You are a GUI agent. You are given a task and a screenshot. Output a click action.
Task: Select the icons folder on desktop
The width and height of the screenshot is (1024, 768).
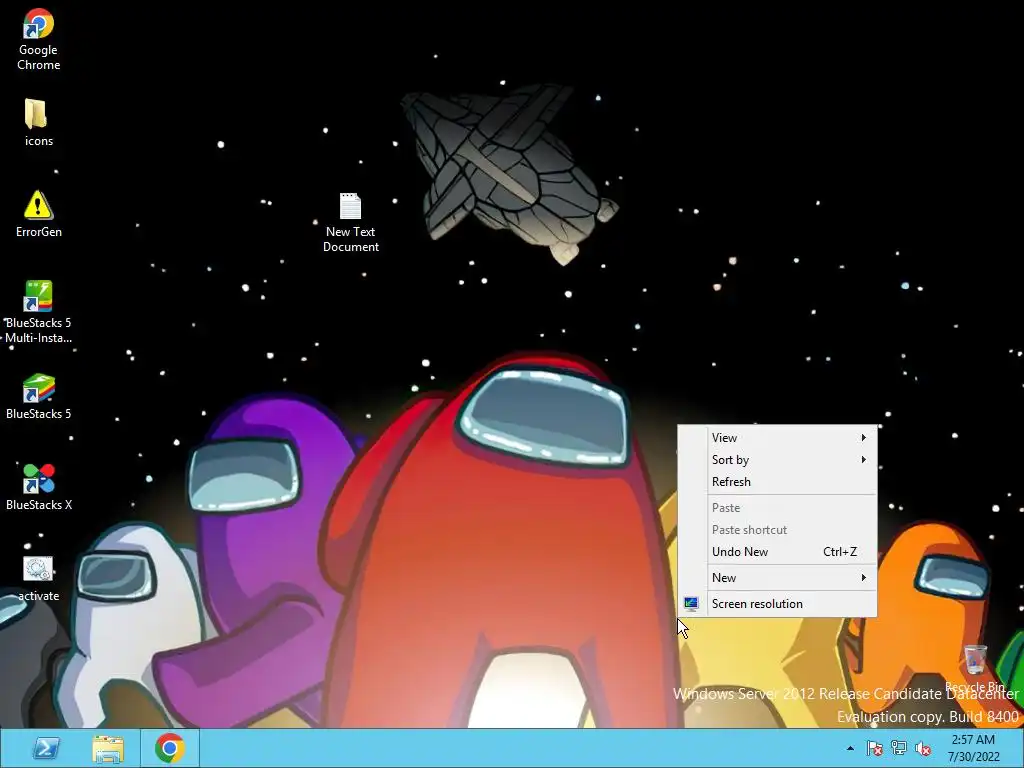(x=39, y=123)
